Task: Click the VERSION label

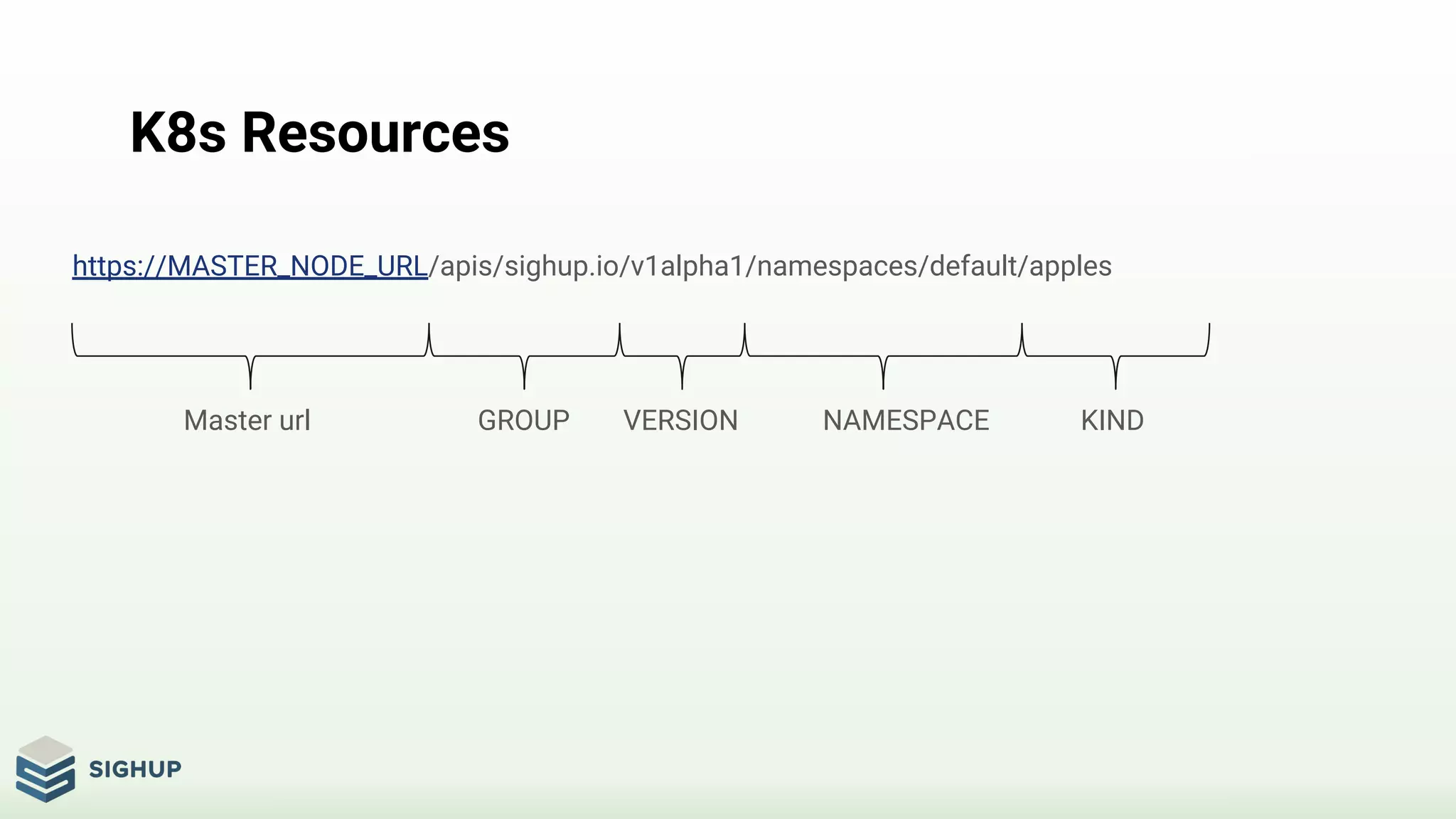Action: [x=680, y=420]
